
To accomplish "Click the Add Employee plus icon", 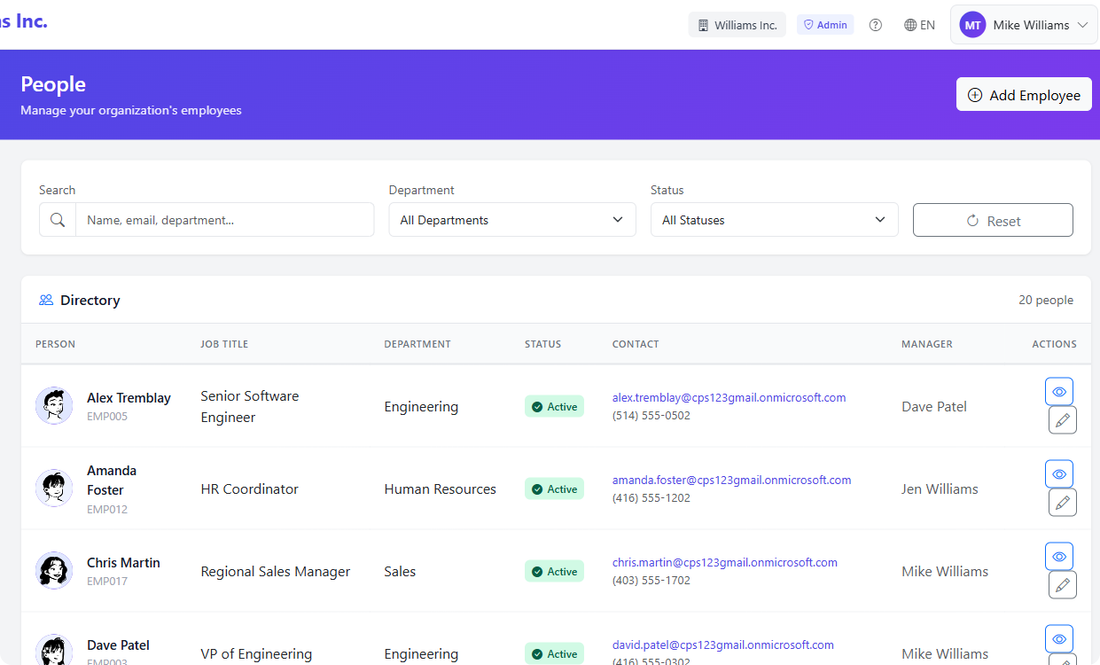I will coord(974,94).
